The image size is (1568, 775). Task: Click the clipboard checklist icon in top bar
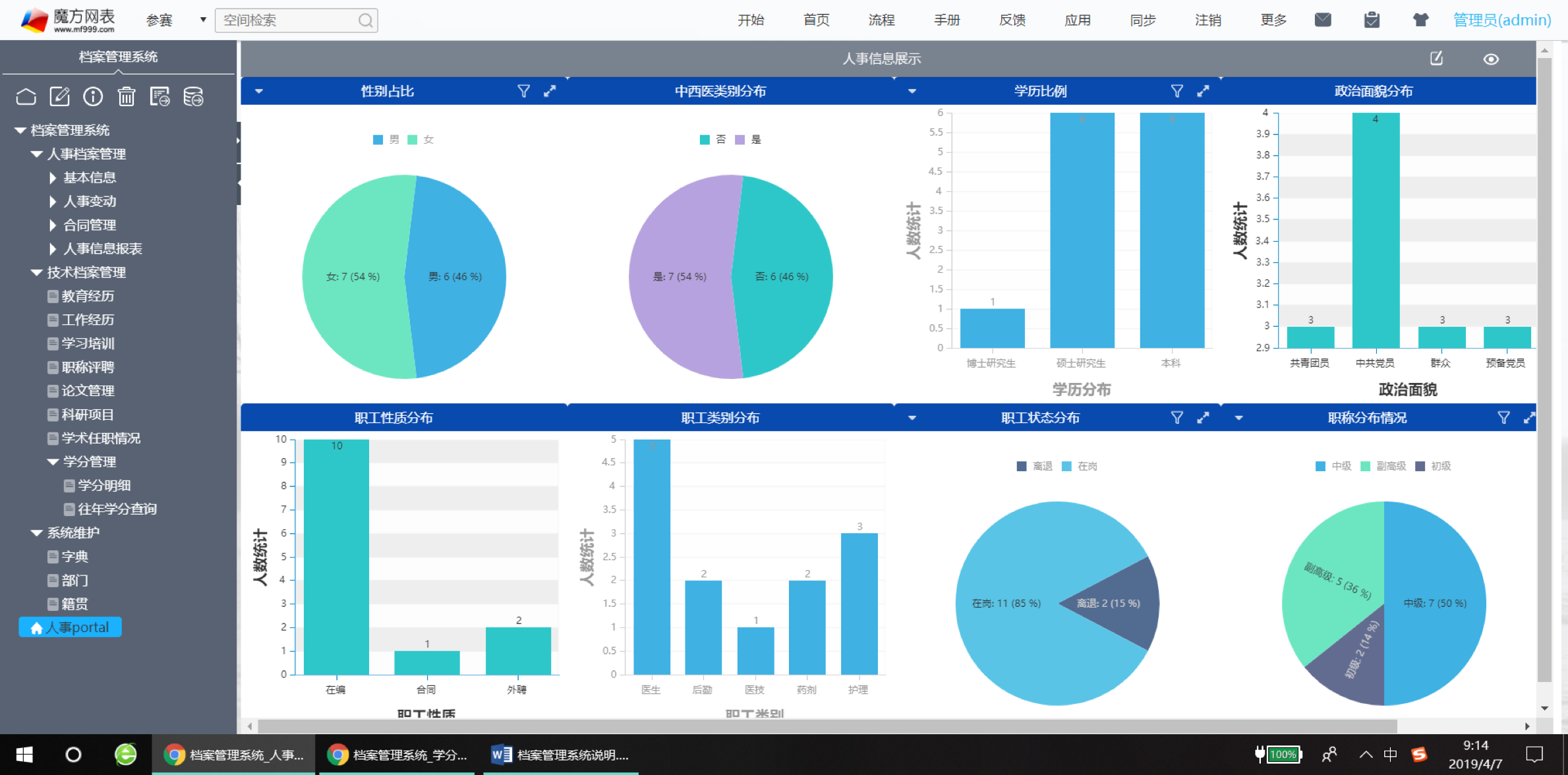click(1372, 20)
